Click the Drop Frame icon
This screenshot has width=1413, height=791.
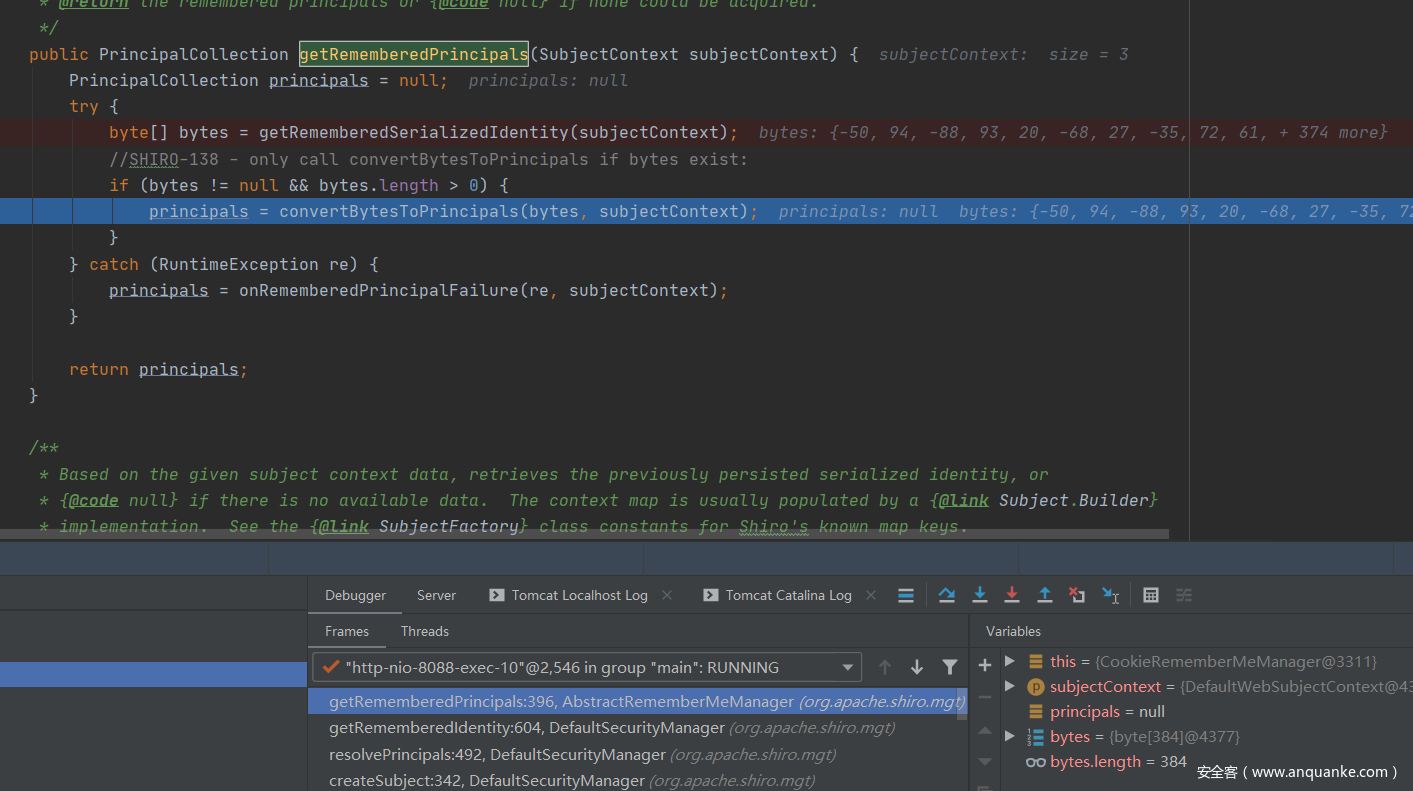coord(1077,595)
